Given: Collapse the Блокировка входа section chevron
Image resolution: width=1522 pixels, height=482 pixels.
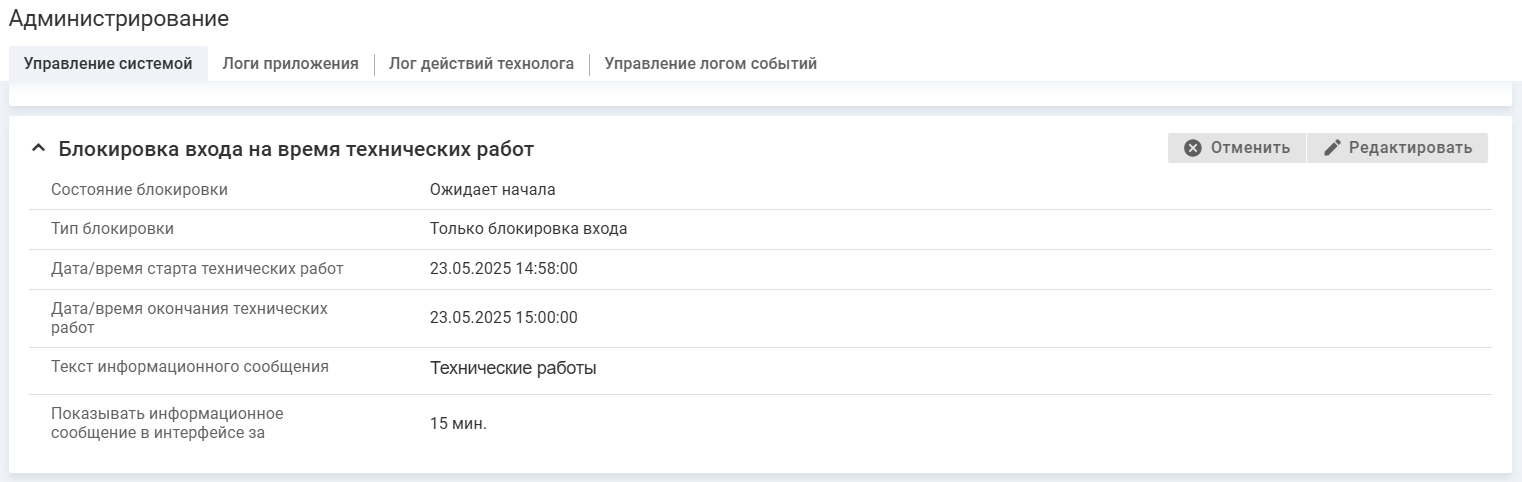Looking at the screenshot, I should click(38, 149).
